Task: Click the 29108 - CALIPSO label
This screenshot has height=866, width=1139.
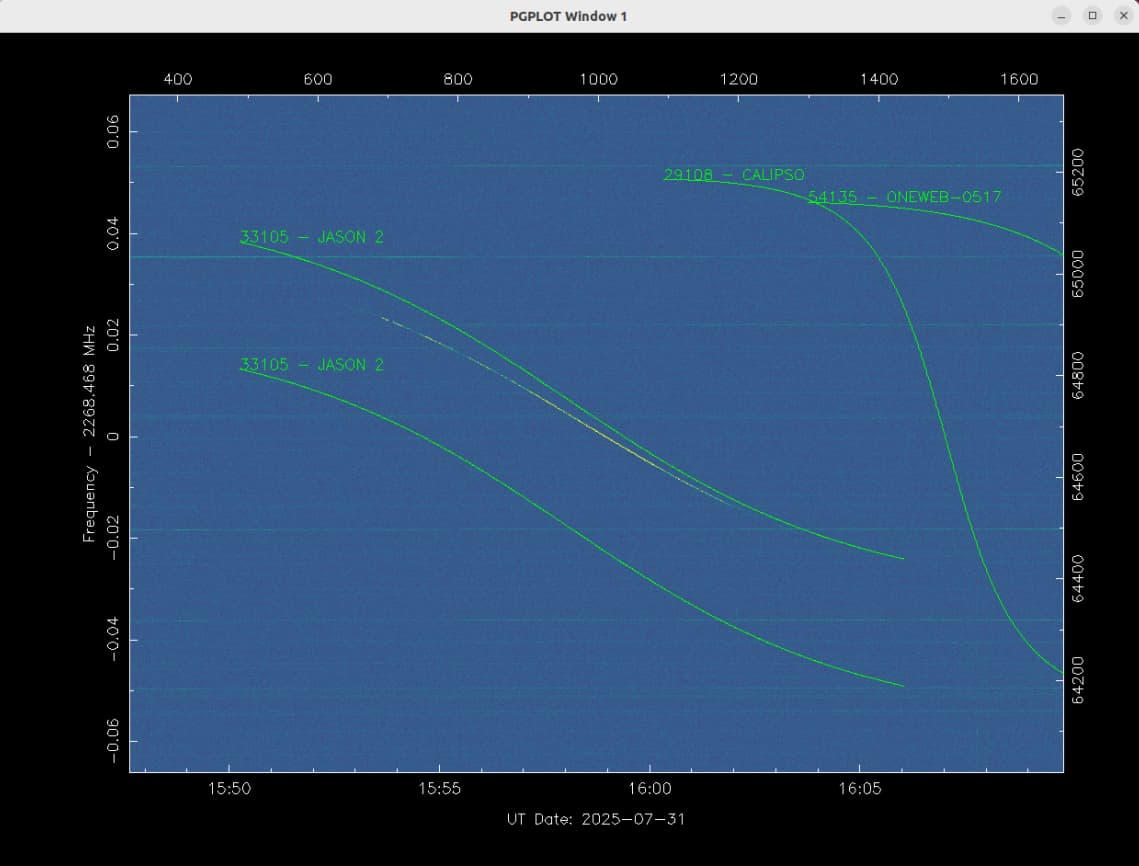Action: tap(734, 175)
